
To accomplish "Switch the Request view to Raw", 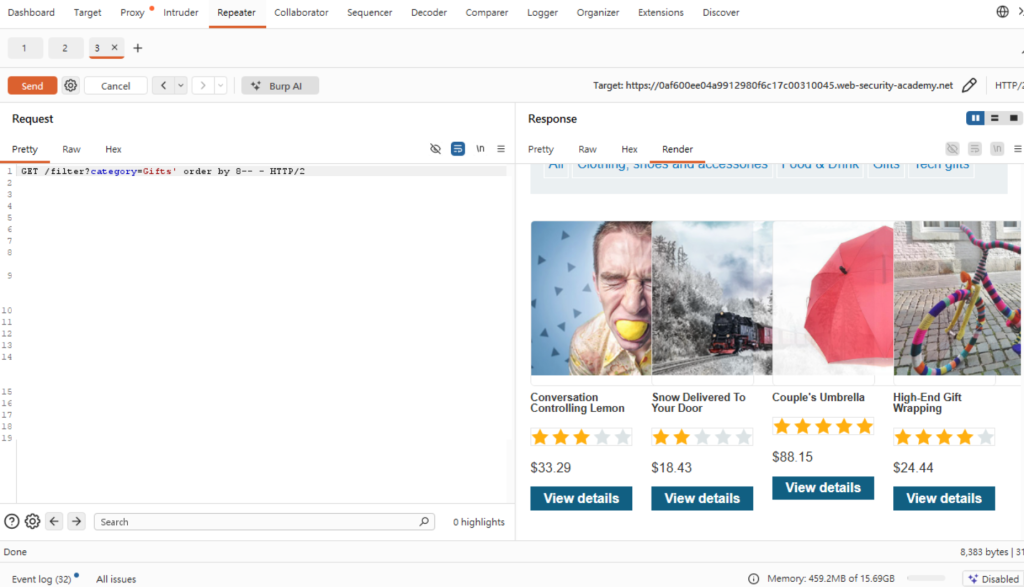I will (x=71, y=149).
